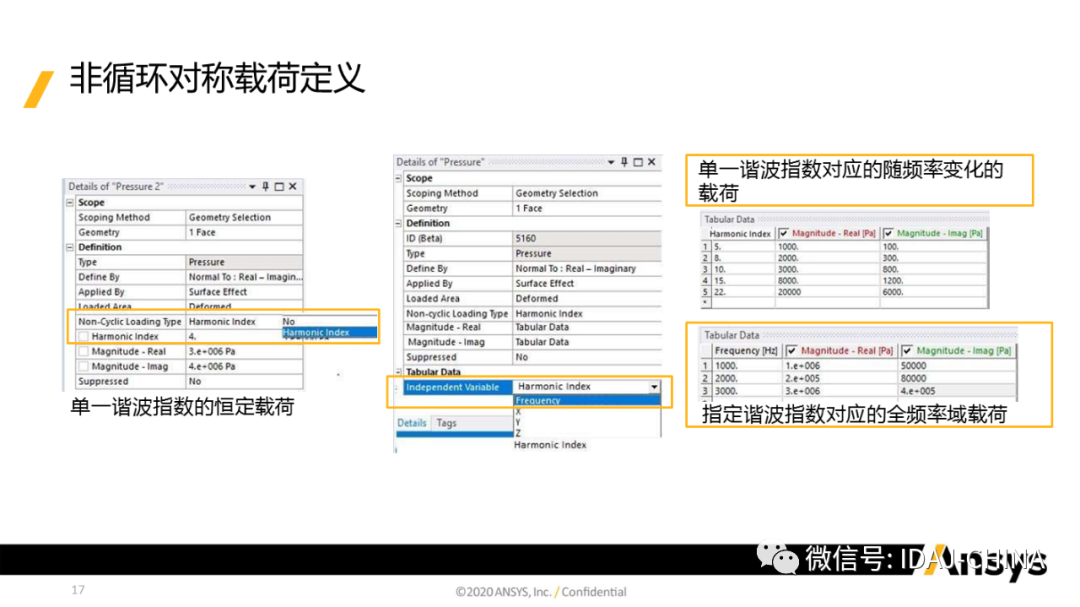The image size is (1080, 607).
Task: Maximize the Details of "Pressure 2" panel
Action: (279, 187)
